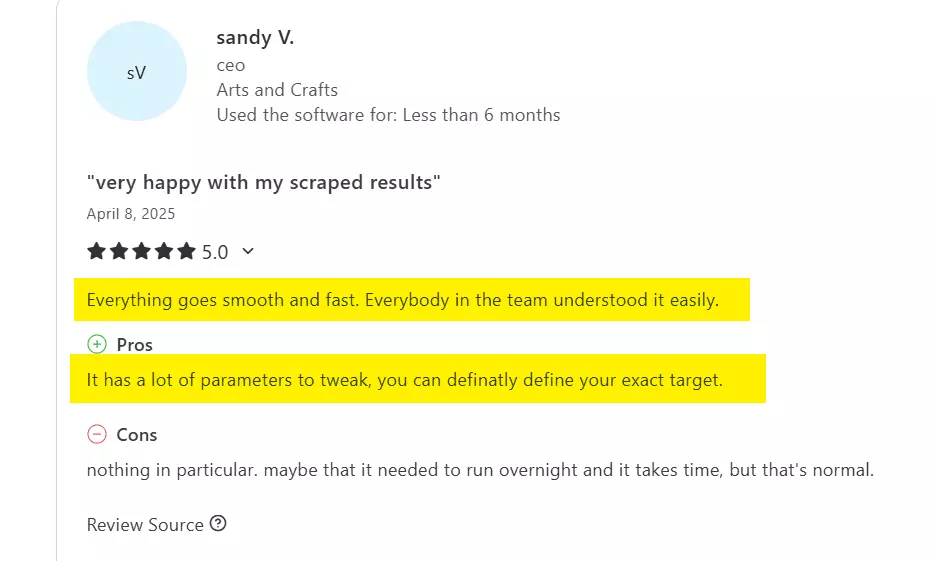Click the red minus Cons icon
This screenshot has height=561, width=933.
97,434
